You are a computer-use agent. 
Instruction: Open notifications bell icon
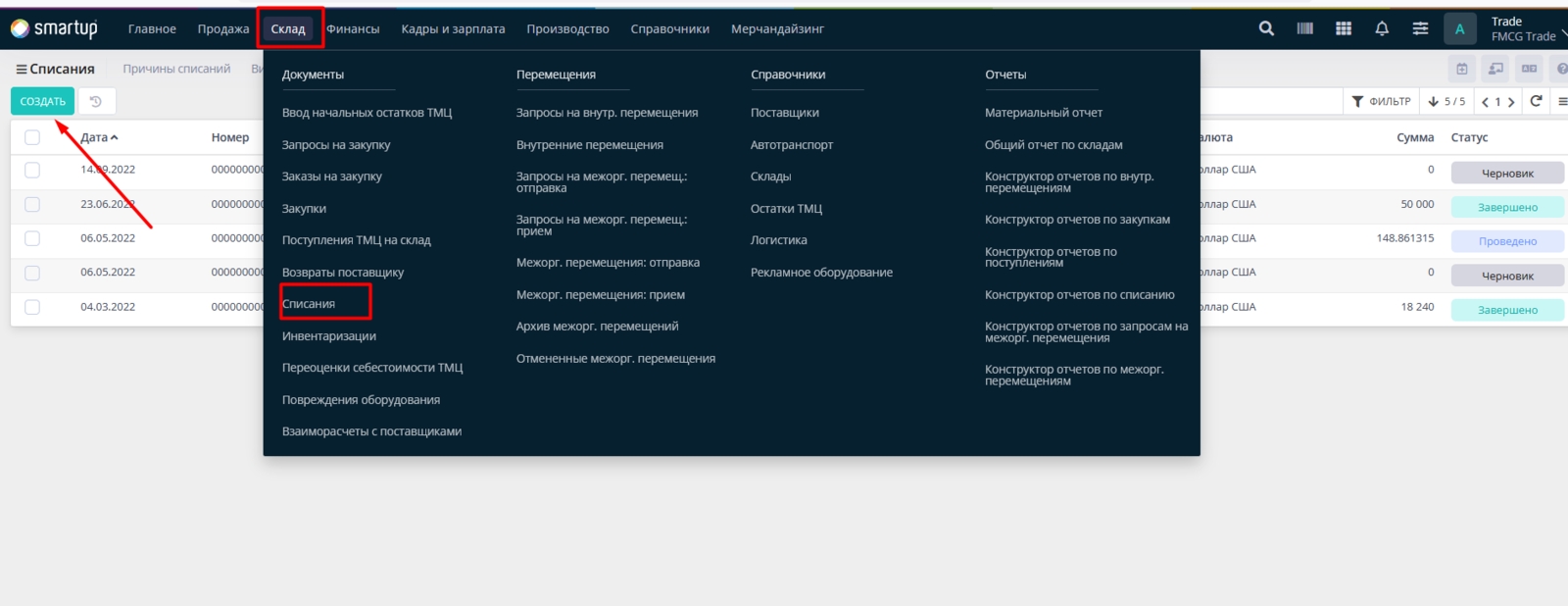(x=1382, y=28)
